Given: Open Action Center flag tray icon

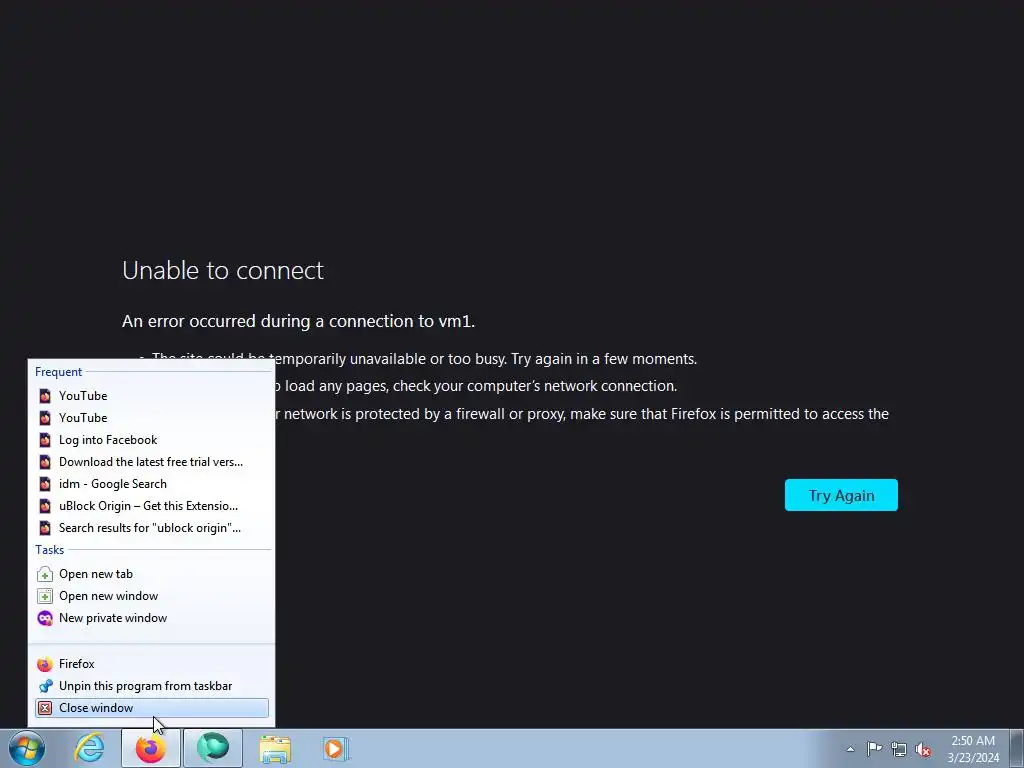Looking at the screenshot, I should click(x=874, y=749).
